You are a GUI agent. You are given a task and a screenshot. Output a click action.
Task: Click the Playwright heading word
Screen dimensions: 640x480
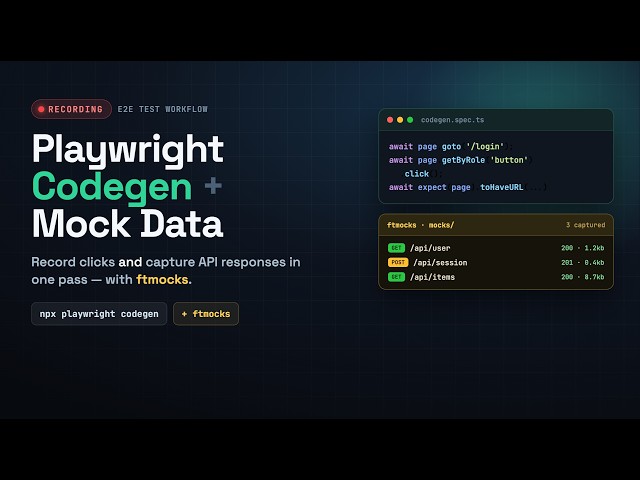128,150
